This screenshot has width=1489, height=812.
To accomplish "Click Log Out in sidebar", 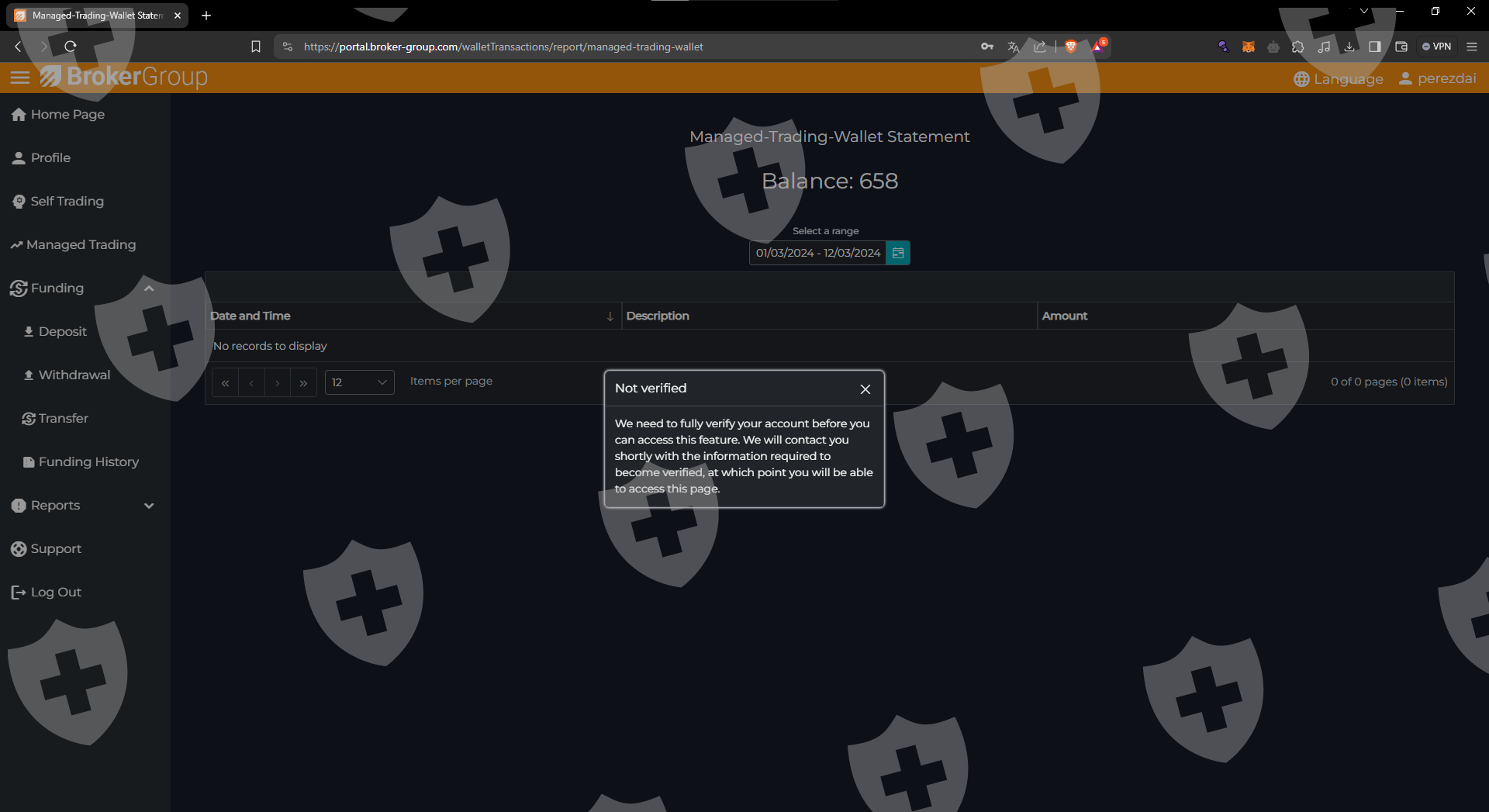I will tap(56, 593).
